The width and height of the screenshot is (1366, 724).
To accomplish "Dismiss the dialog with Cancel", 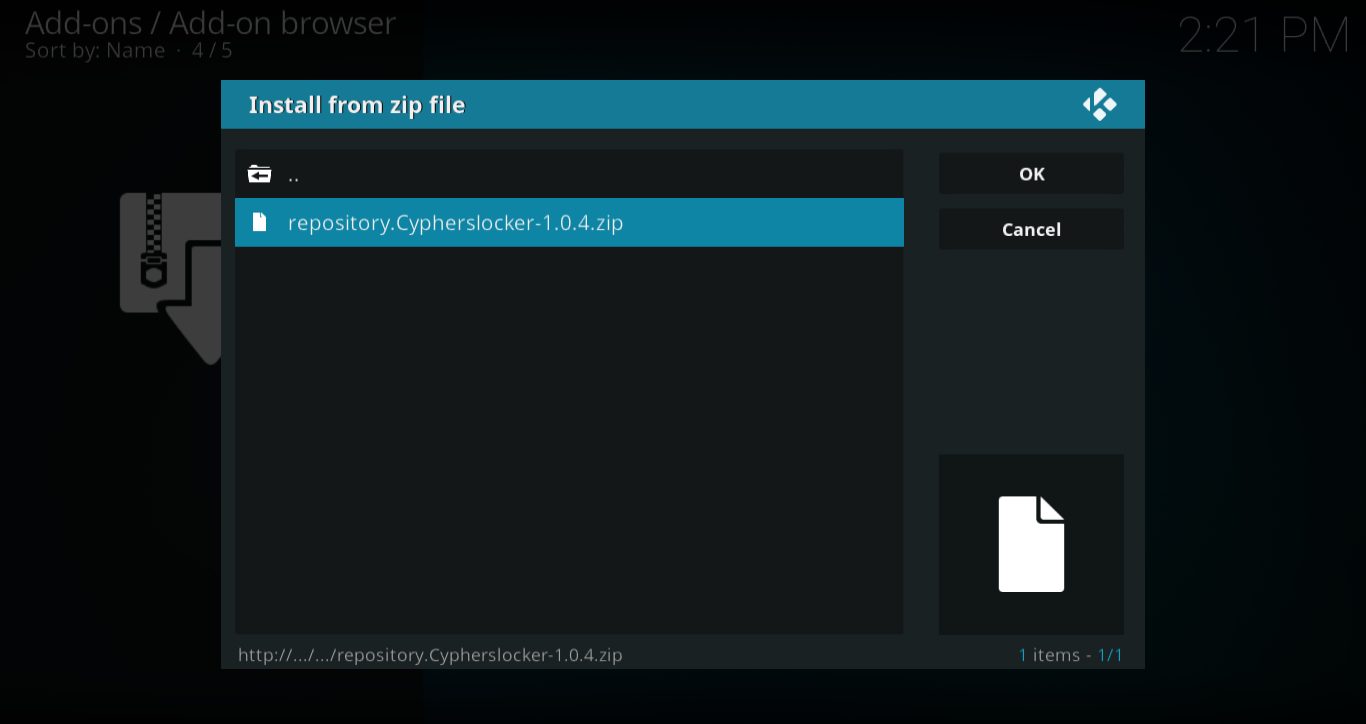I will (x=1031, y=230).
